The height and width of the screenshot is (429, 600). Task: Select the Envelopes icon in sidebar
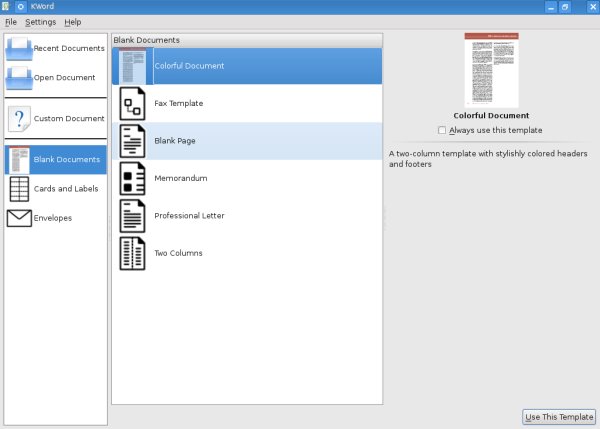coord(19,218)
